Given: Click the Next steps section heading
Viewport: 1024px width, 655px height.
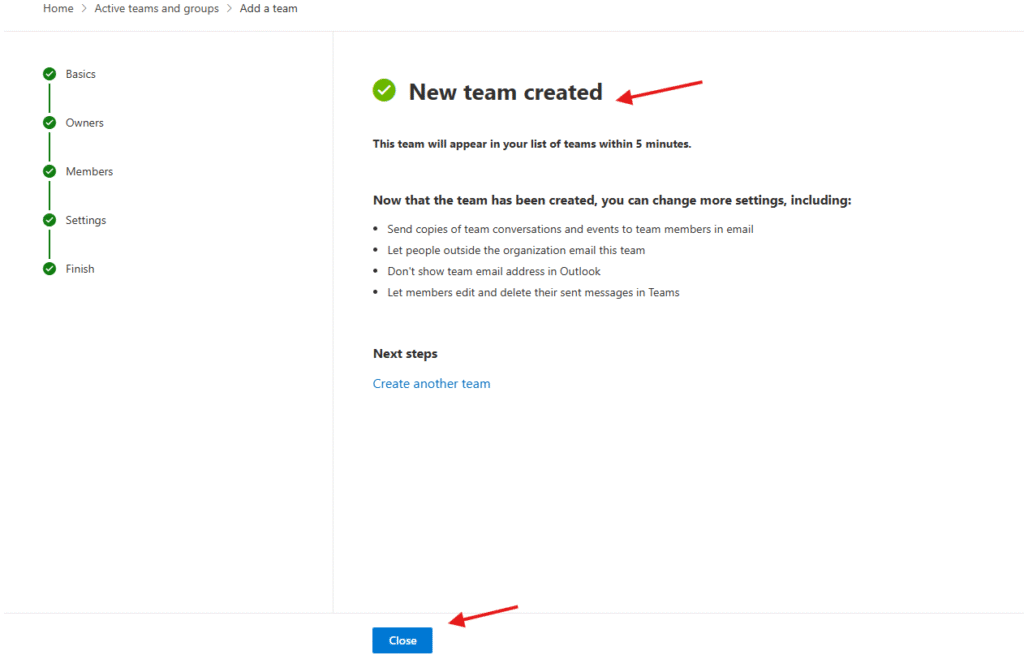Looking at the screenshot, I should [x=405, y=354].
